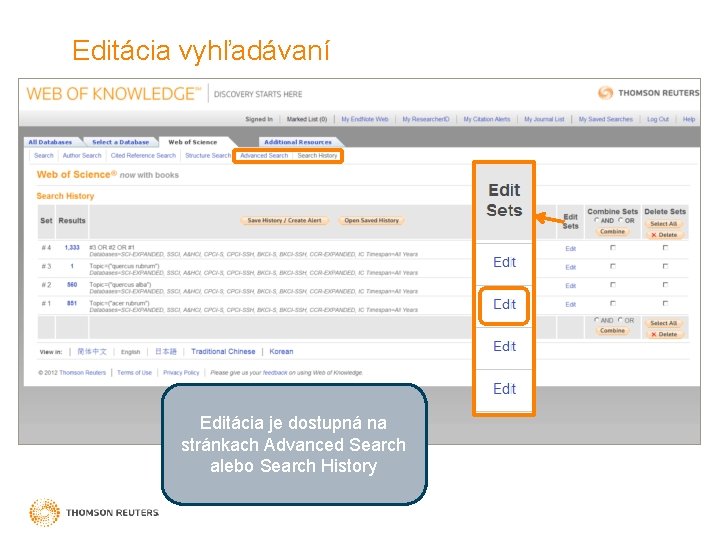720x540 pixels.
Task: Open the 1 result of set #3
Action: (x=72, y=266)
